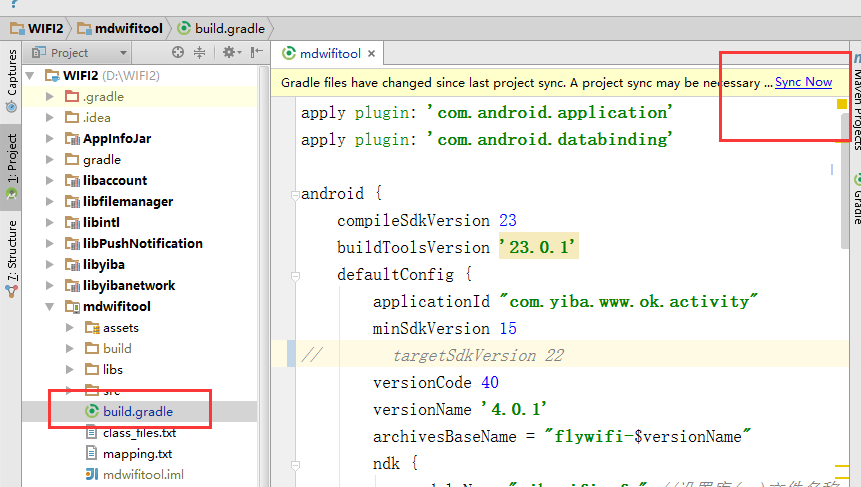Toggle the Structure tool window
This screenshot has height=487, width=861.
(x=11, y=255)
